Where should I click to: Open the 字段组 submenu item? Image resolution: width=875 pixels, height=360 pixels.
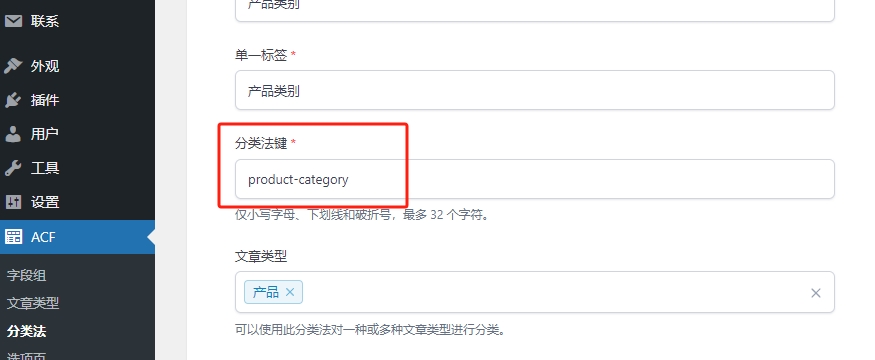[26, 275]
